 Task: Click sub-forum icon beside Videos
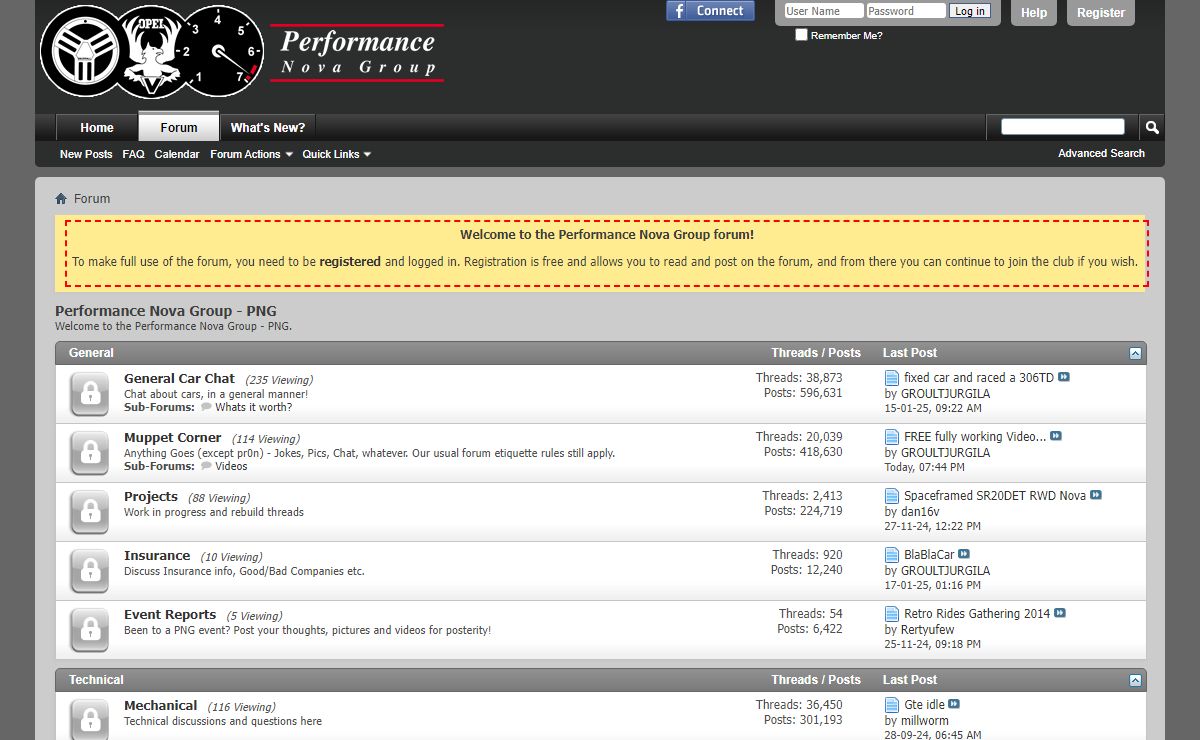(x=206, y=467)
